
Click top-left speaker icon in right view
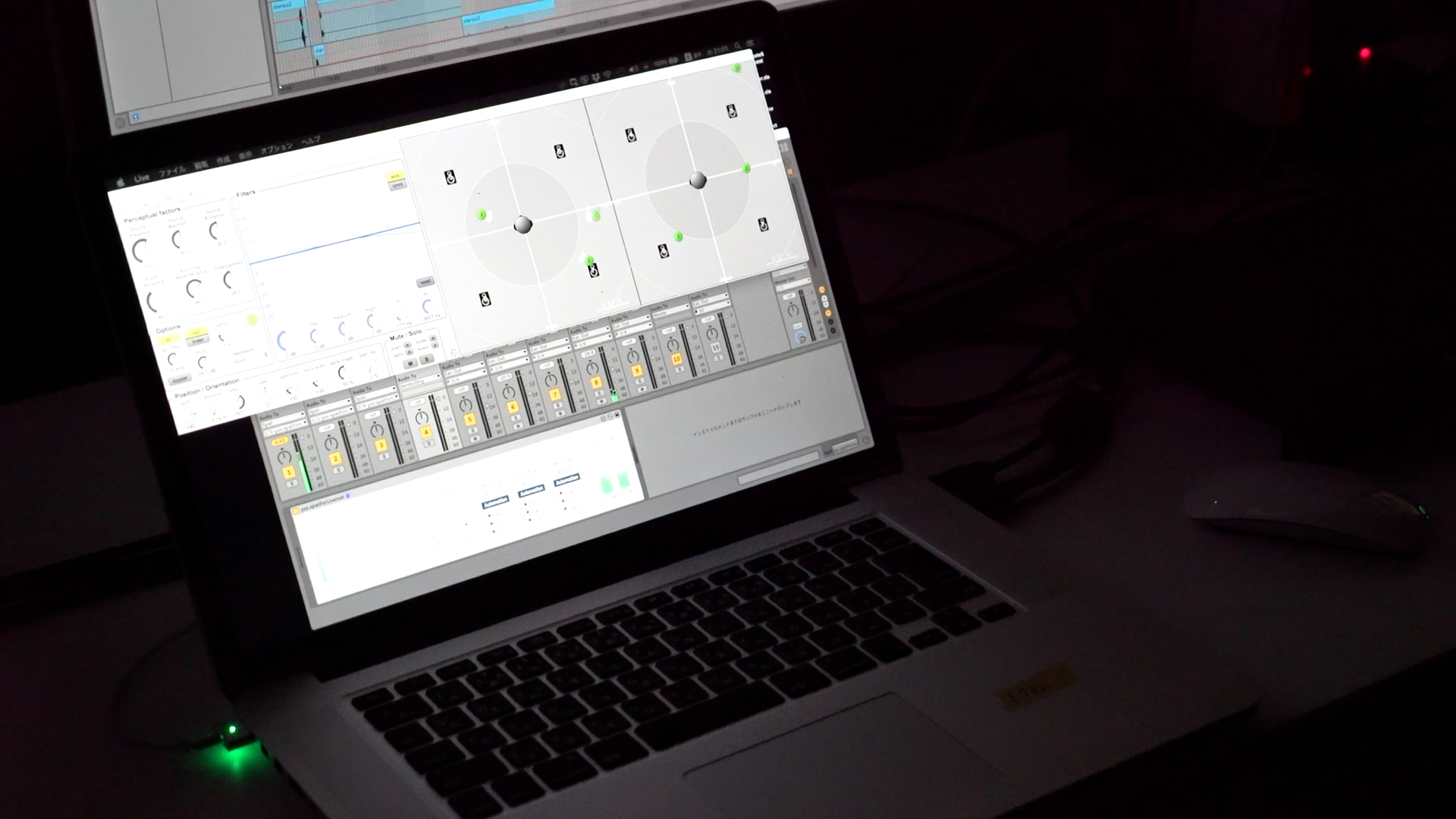coord(630,135)
